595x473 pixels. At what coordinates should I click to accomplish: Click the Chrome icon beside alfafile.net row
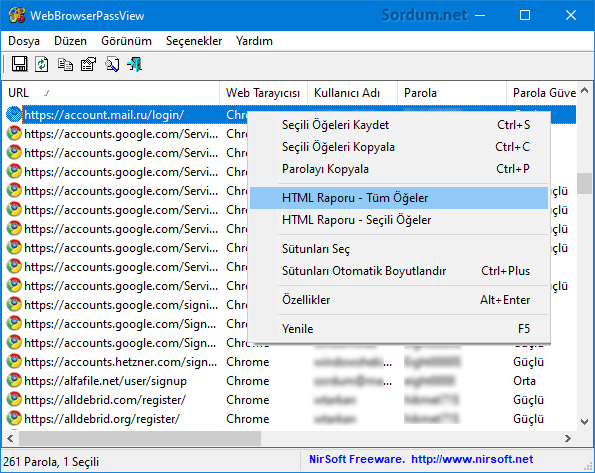pos(14,380)
